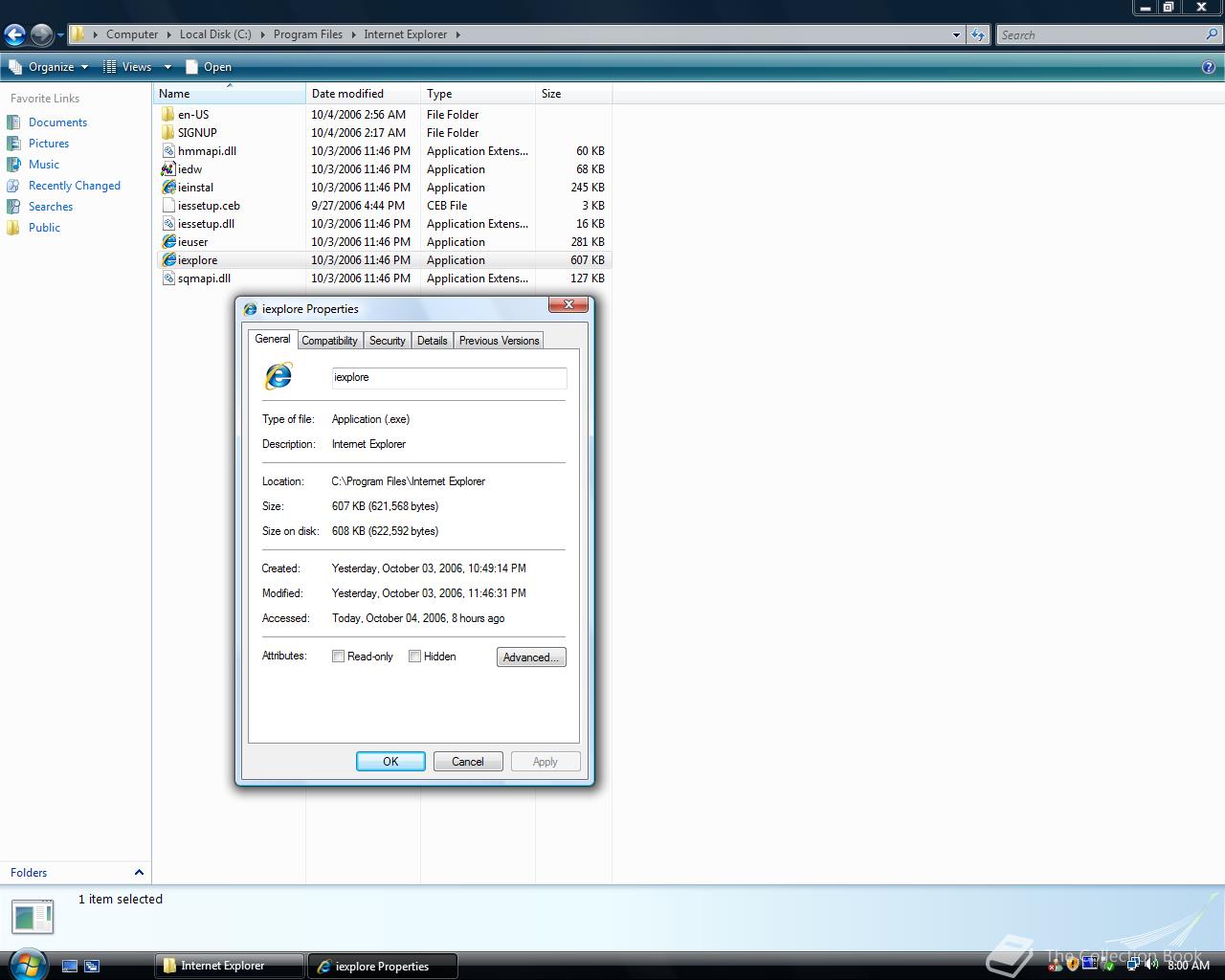Sort by the Size column header
Viewport: 1225px width, 980px height.
tap(573, 94)
